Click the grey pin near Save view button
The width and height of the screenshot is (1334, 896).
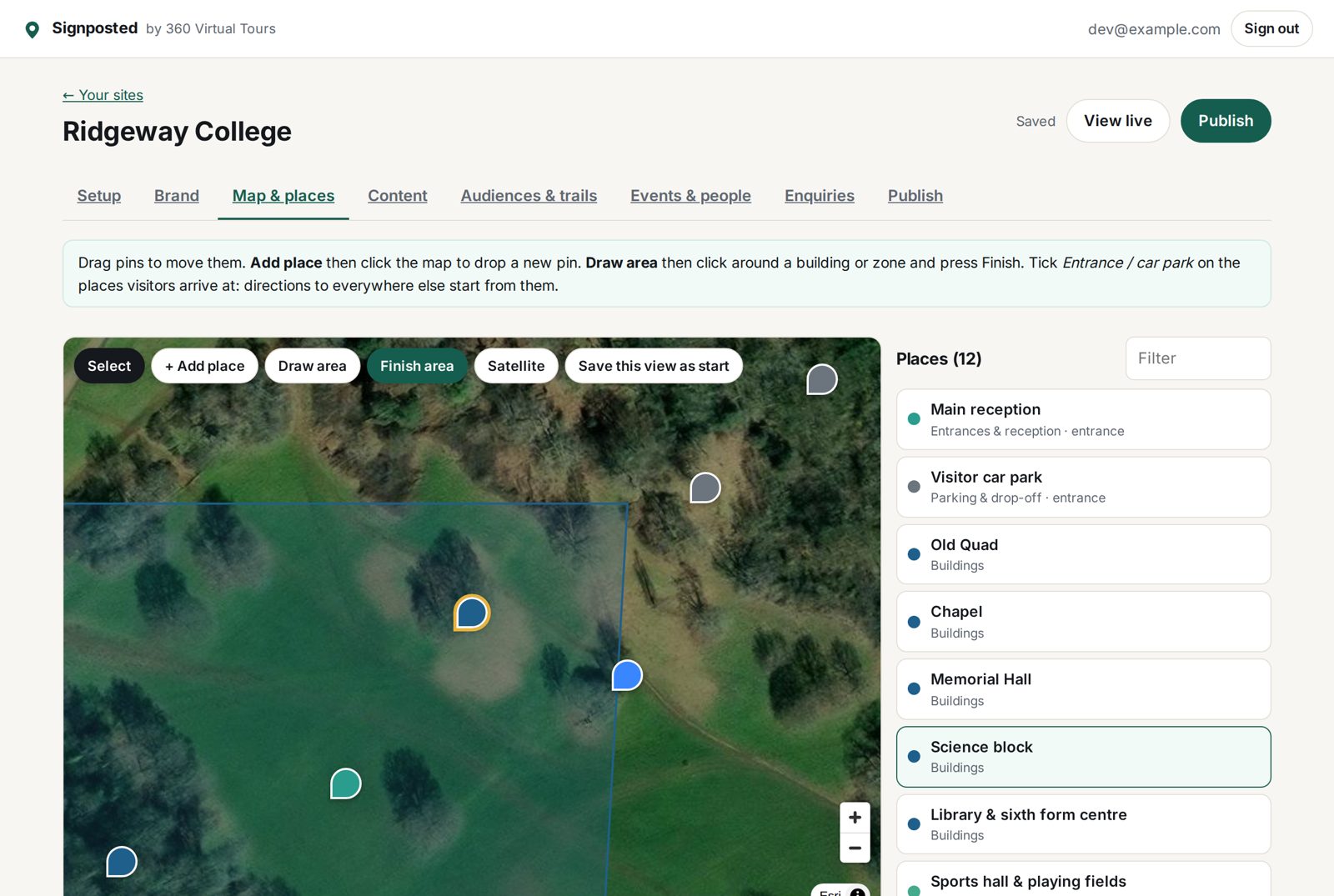(822, 379)
